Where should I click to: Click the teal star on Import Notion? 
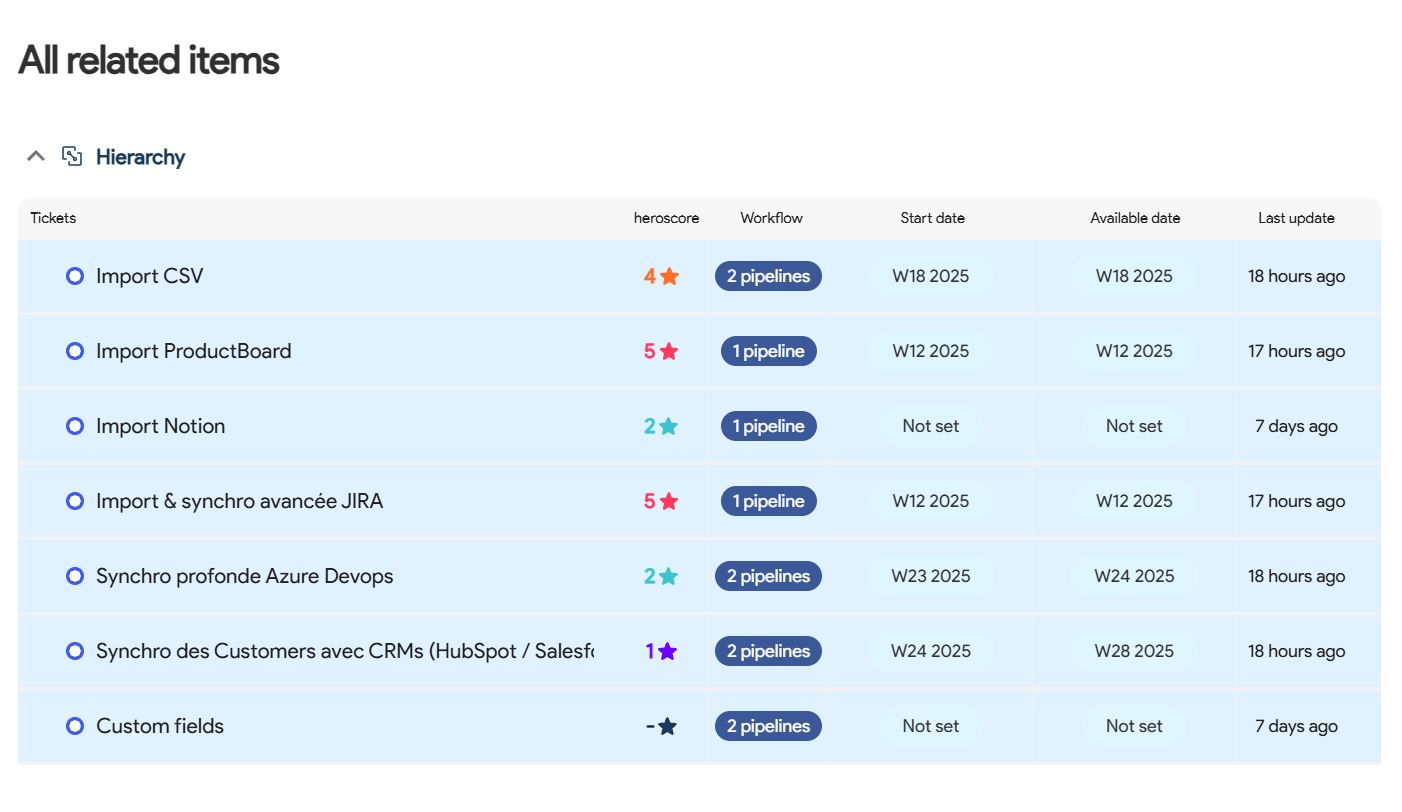[669, 426]
